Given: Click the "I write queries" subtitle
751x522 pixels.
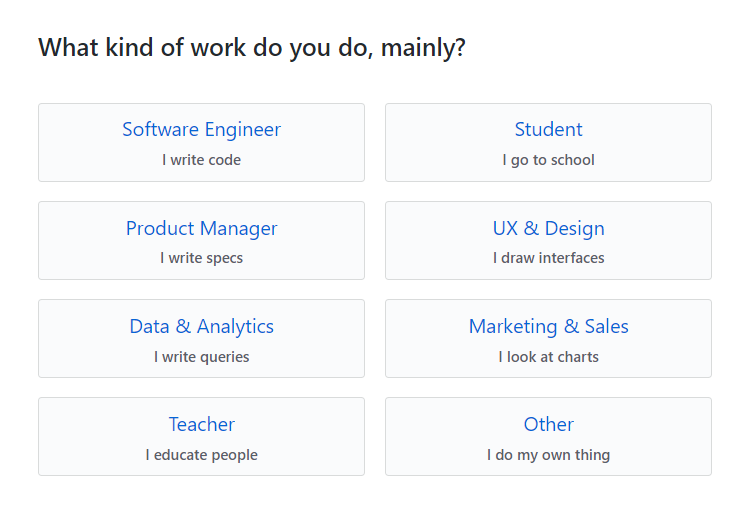Looking at the screenshot, I should point(201,357).
